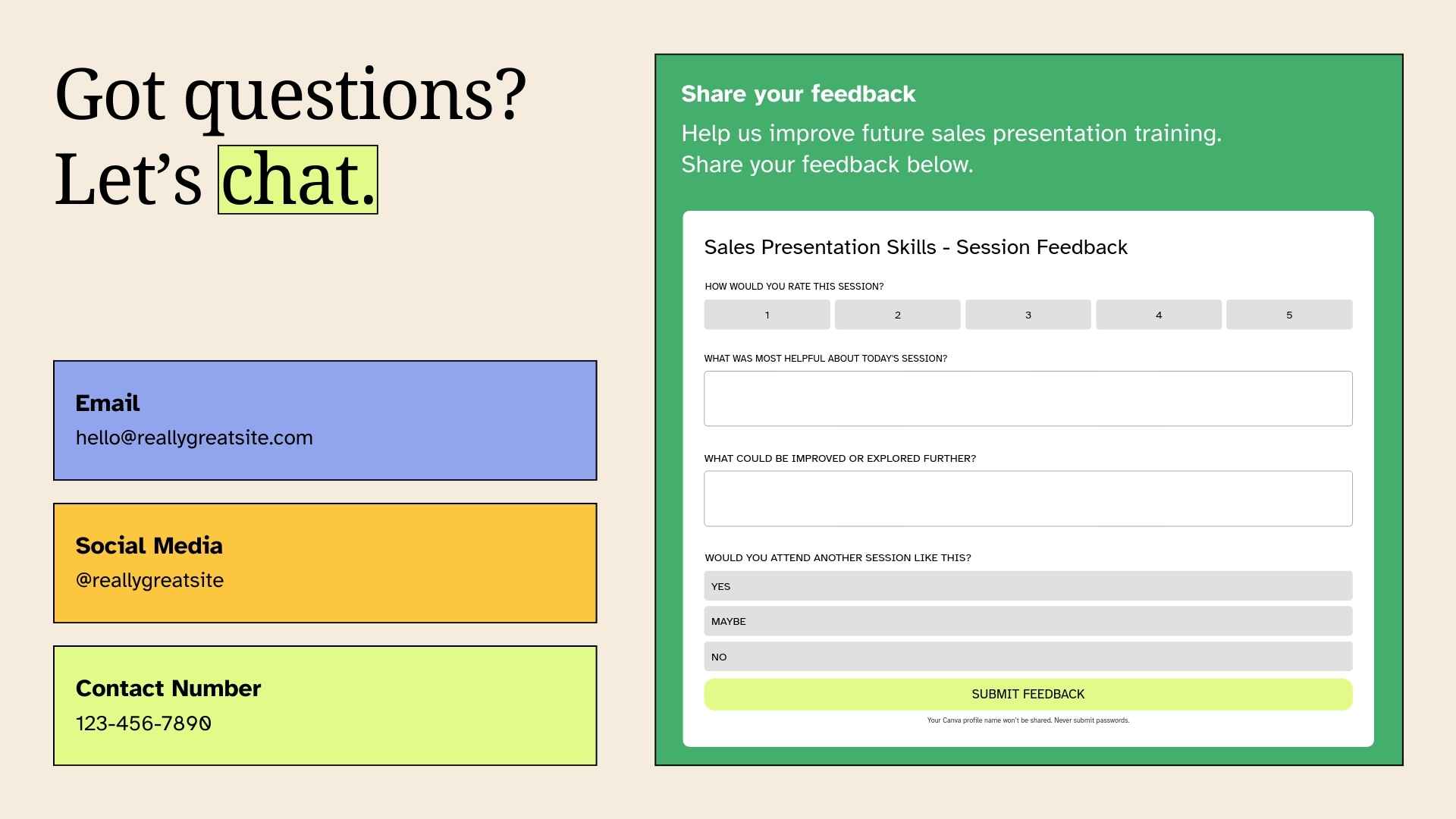Click the hello@reallygreatsite.com email address

(x=194, y=438)
